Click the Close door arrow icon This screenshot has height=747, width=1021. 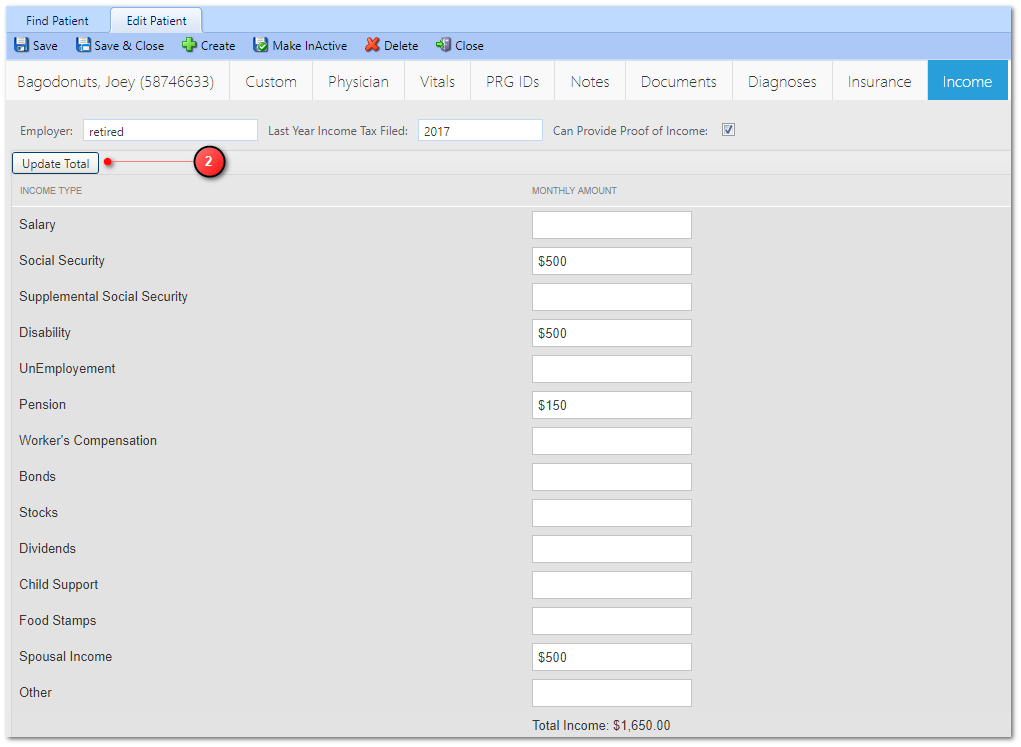pos(443,45)
